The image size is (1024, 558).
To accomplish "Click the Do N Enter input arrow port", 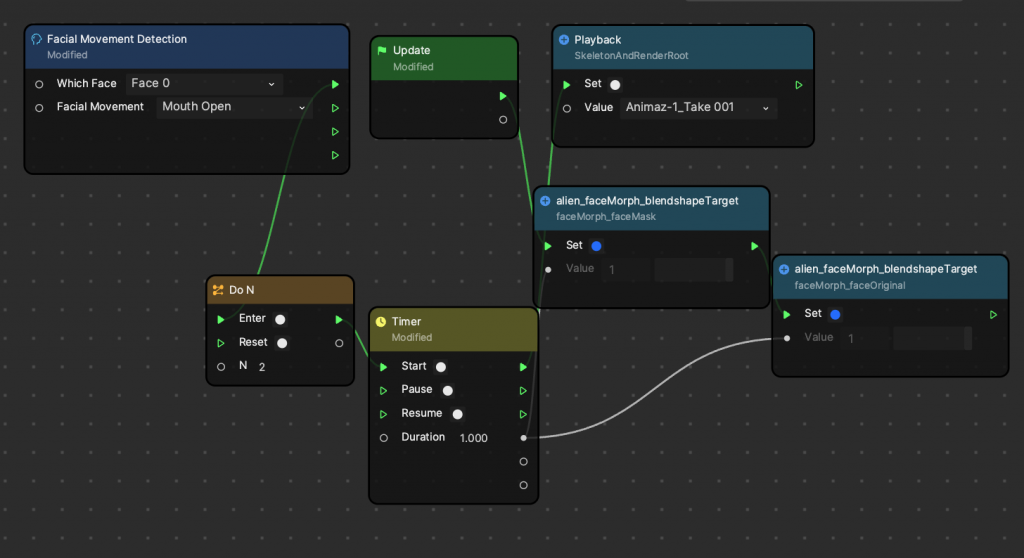I will coord(221,319).
